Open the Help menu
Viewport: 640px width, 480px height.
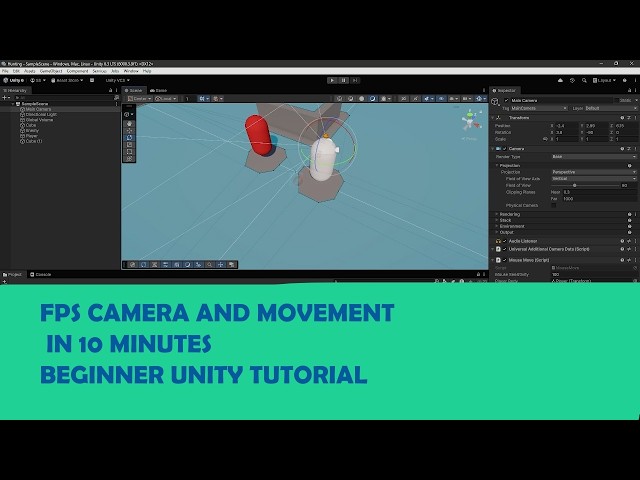click(x=147, y=71)
